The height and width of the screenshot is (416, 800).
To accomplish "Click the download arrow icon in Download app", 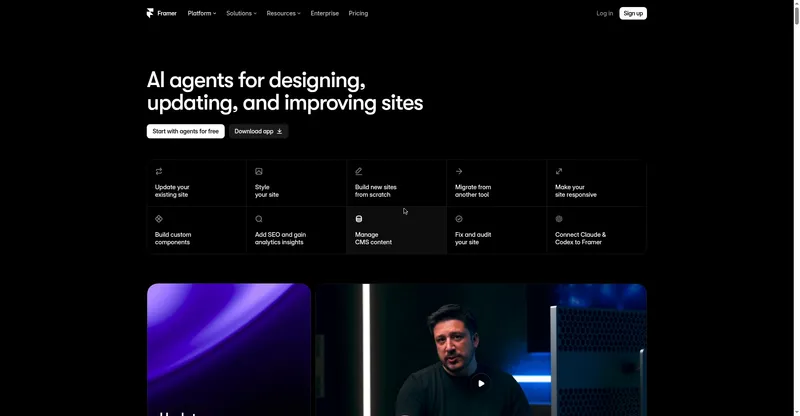I will point(280,131).
